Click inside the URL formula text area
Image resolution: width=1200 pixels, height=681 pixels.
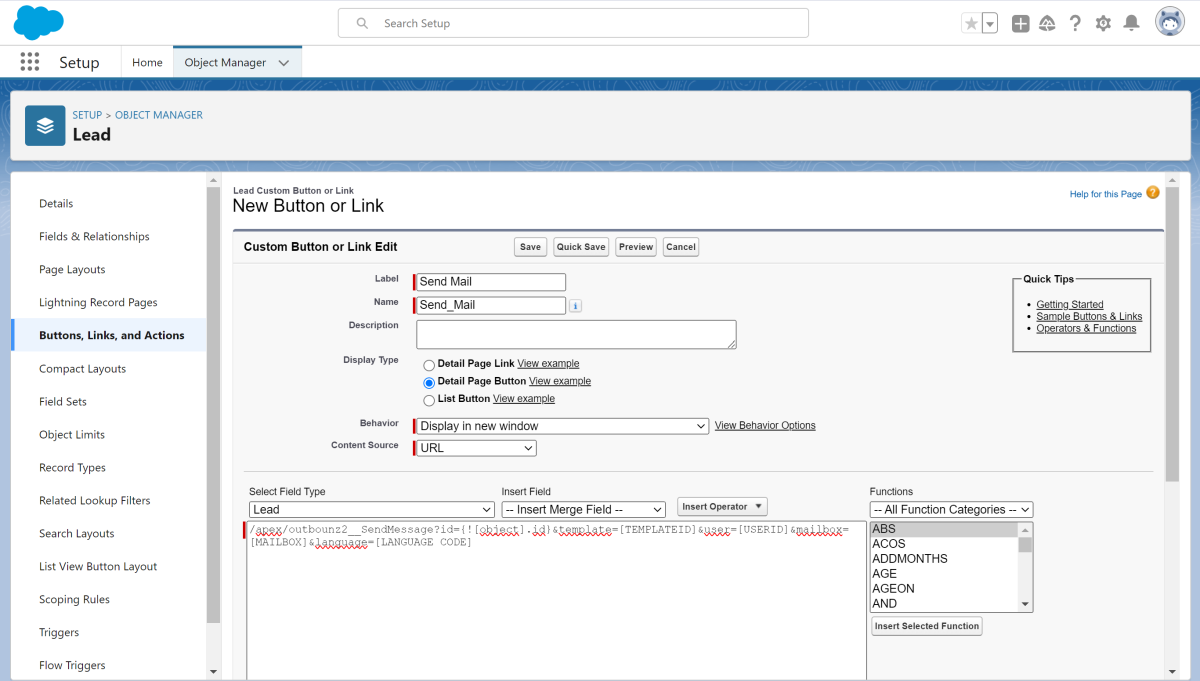pyautogui.click(x=556, y=600)
